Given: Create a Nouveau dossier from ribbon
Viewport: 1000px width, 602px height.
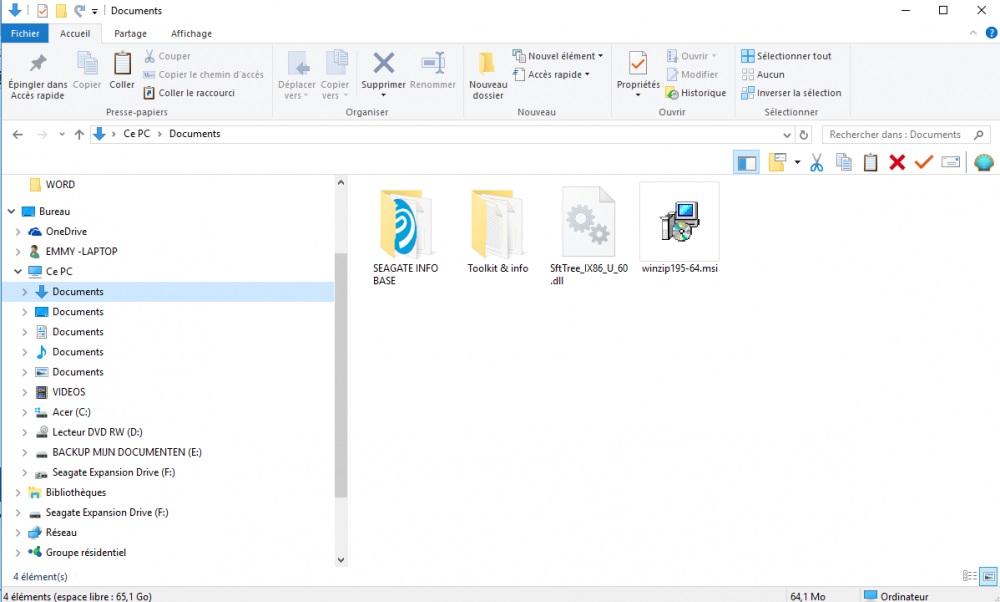Looking at the screenshot, I should (488, 75).
